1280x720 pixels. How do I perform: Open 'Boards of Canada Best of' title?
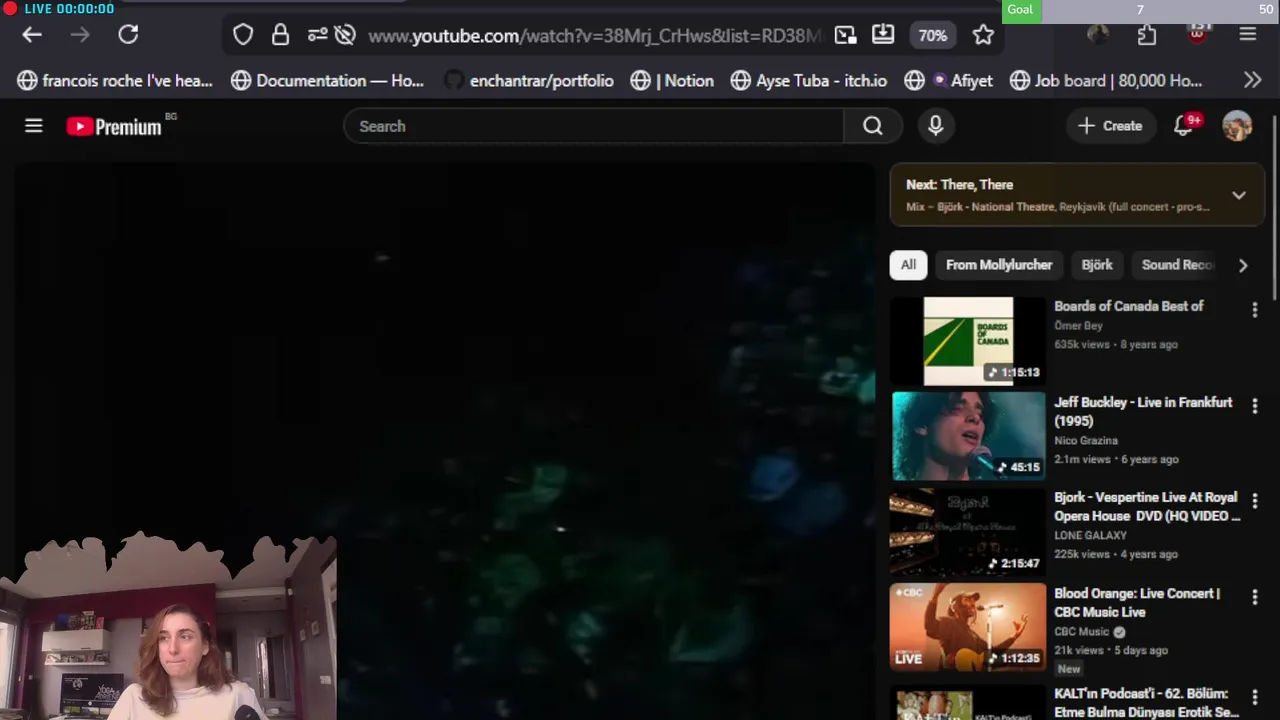tap(1128, 306)
